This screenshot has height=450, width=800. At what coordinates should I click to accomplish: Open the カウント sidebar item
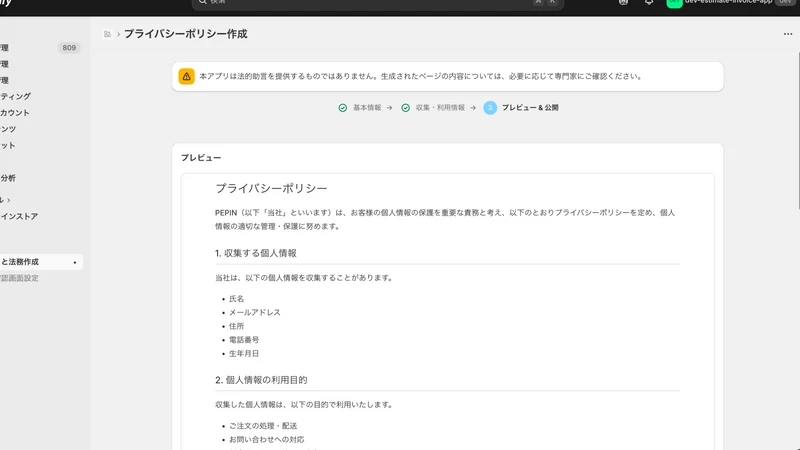coord(15,113)
